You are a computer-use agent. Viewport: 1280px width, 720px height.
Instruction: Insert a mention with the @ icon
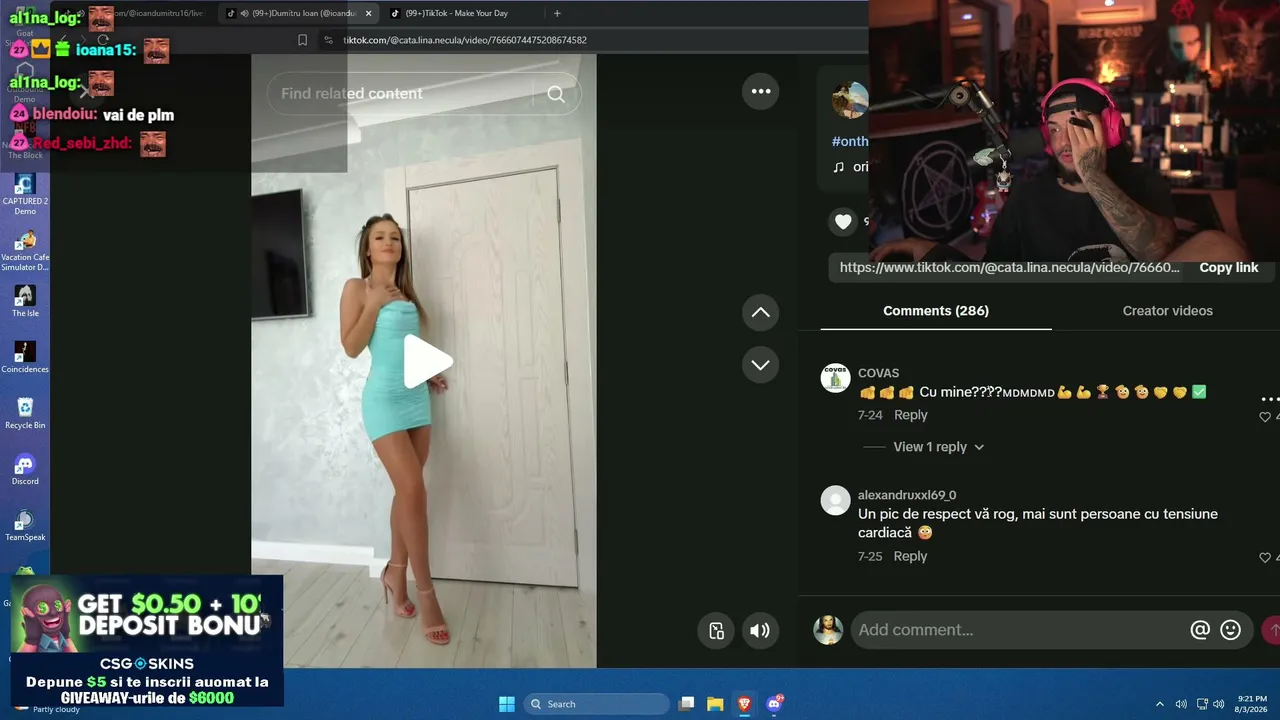click(x=1200, y=630)
